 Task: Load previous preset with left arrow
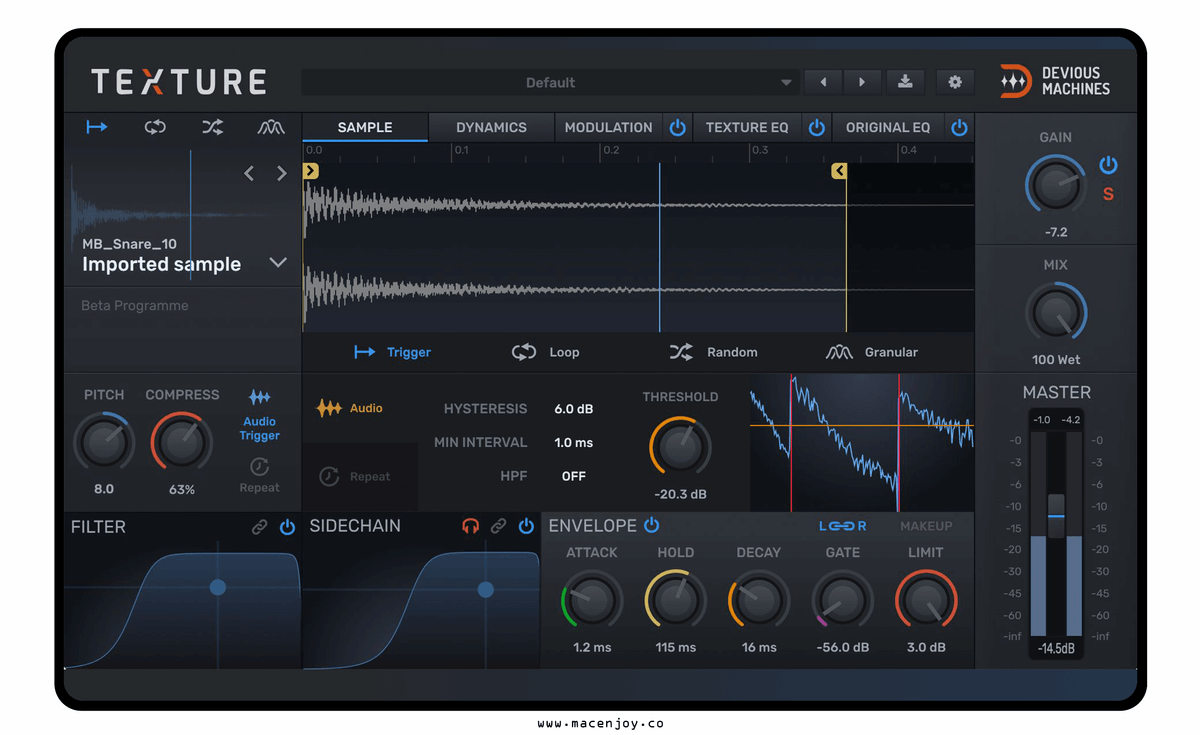click(x=823, y=82)
